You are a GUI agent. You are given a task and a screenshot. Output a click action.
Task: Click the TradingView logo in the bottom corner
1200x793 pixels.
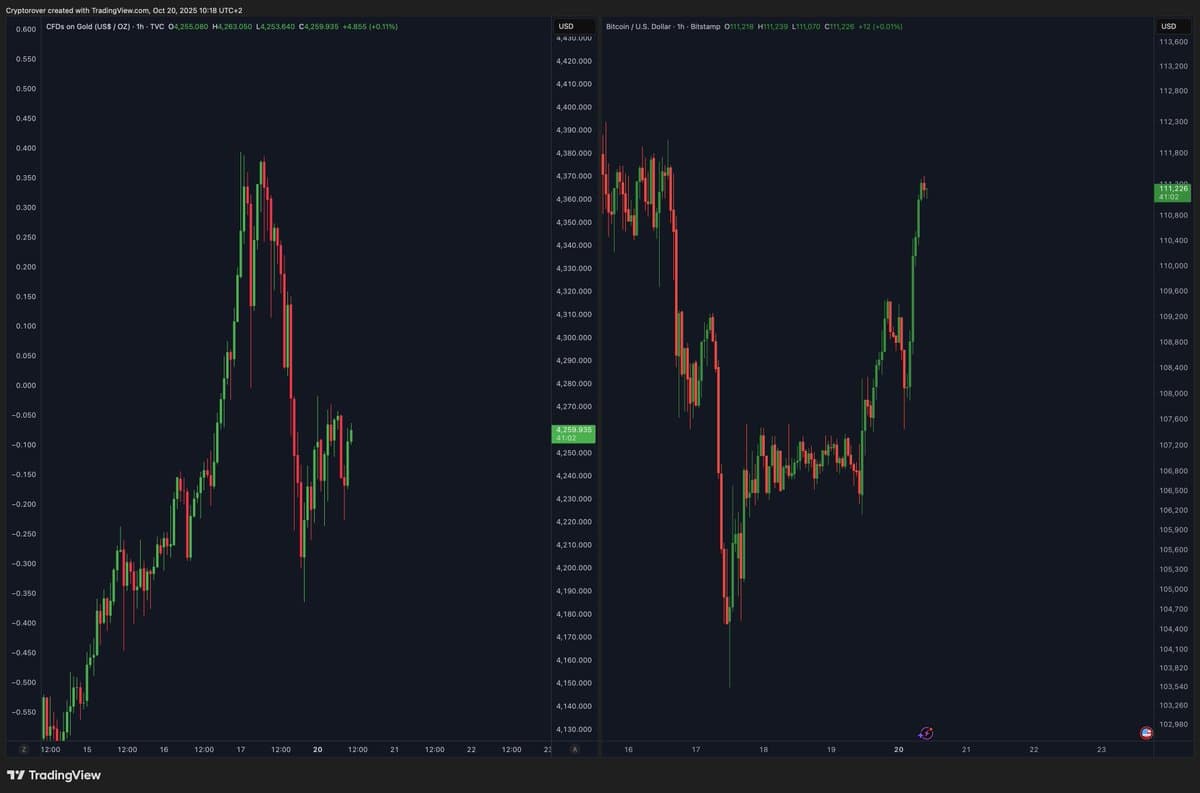(x=56, y=774)
